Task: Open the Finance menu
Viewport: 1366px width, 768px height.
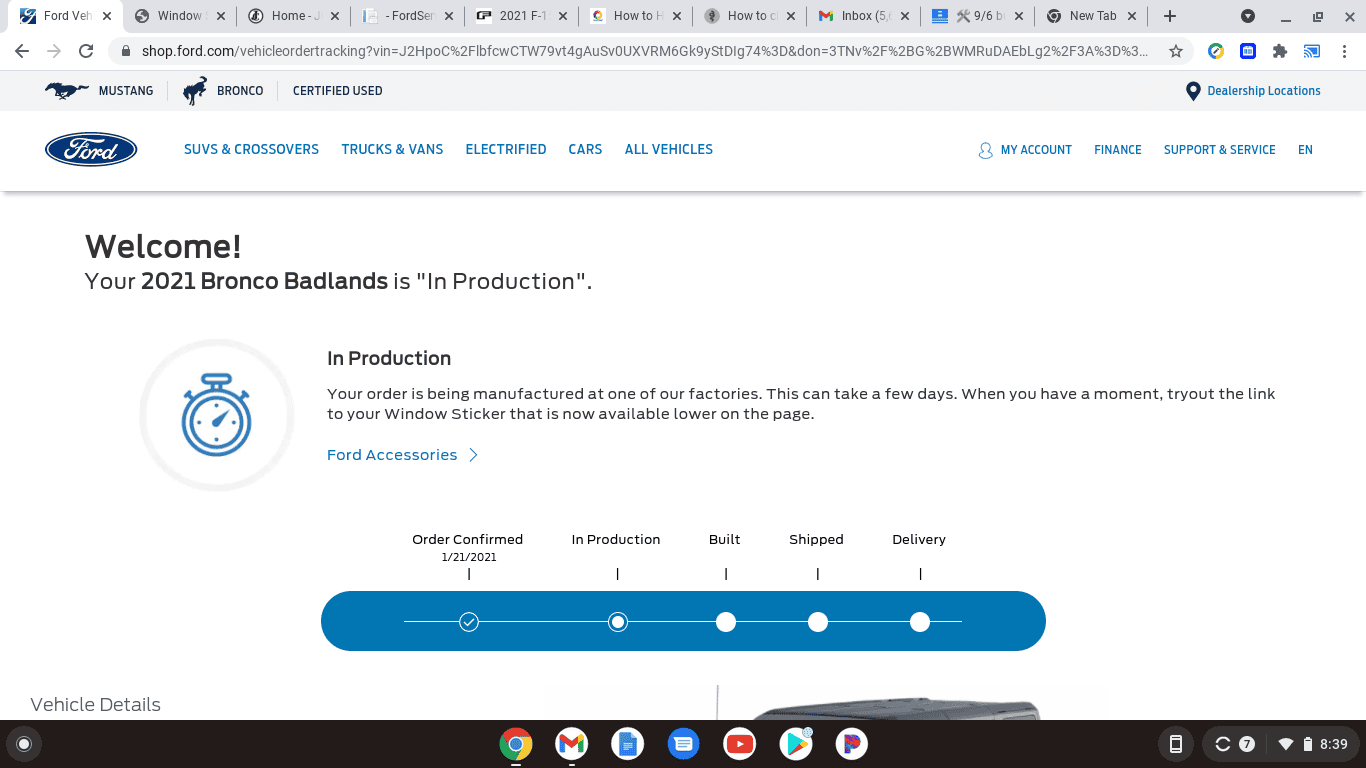Action: coord(1118,150)
